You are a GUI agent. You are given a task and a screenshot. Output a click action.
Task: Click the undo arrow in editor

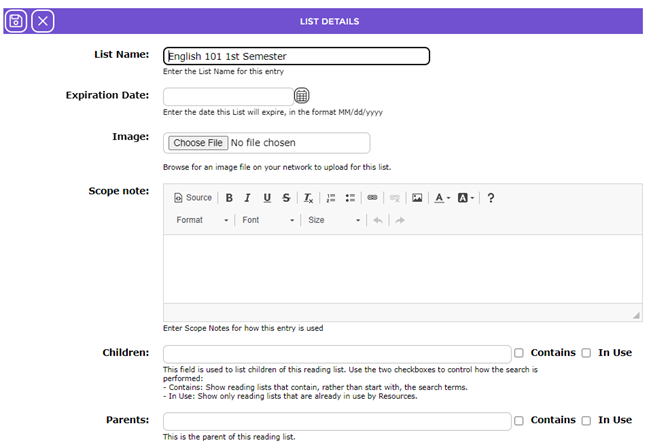(377, 220)
